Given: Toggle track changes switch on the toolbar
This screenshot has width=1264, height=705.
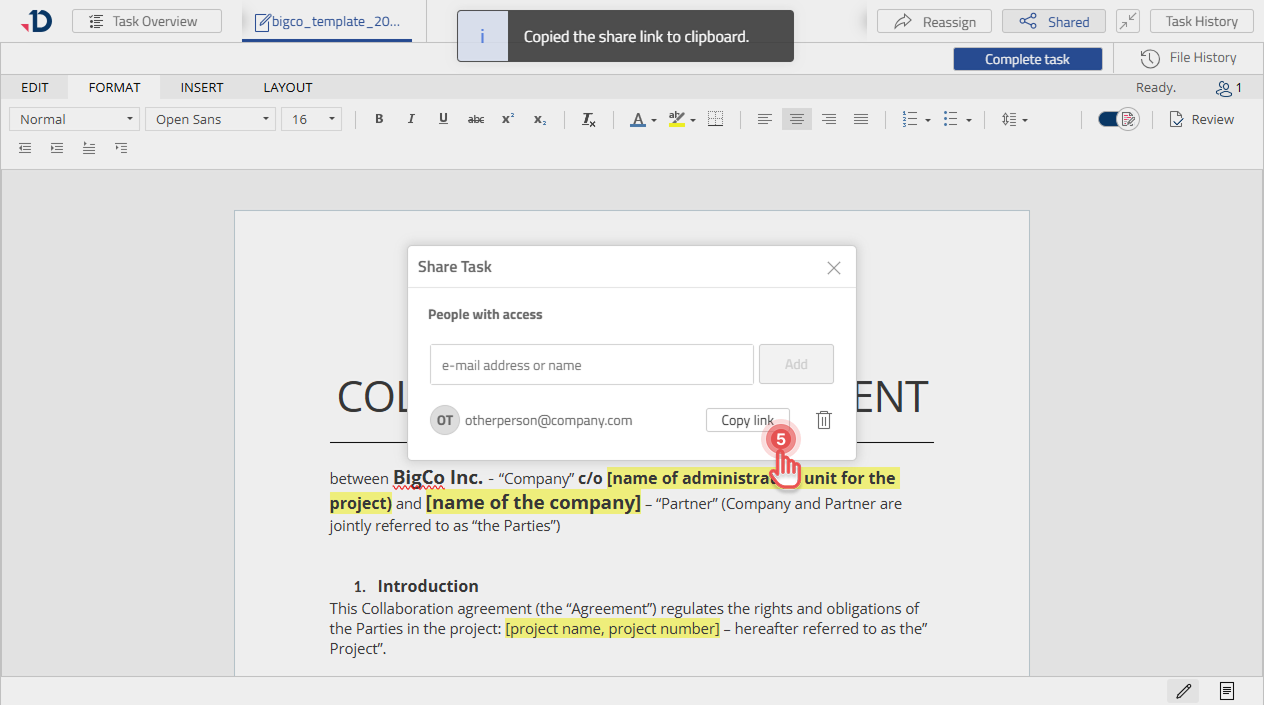Looking at the screenshot, I should [x=1116, y=118].
